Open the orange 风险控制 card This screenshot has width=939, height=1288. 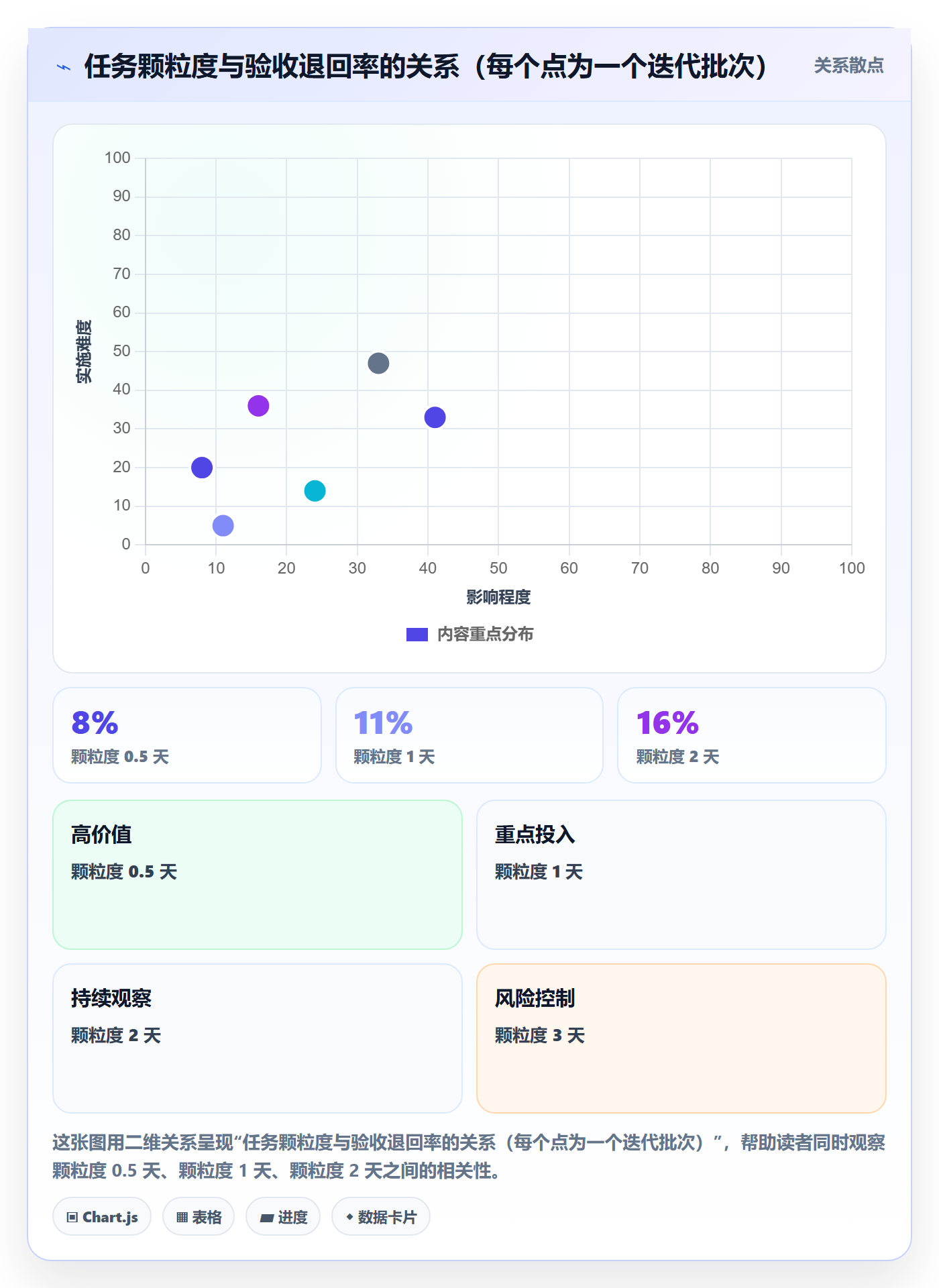[x=681, y=1038]
